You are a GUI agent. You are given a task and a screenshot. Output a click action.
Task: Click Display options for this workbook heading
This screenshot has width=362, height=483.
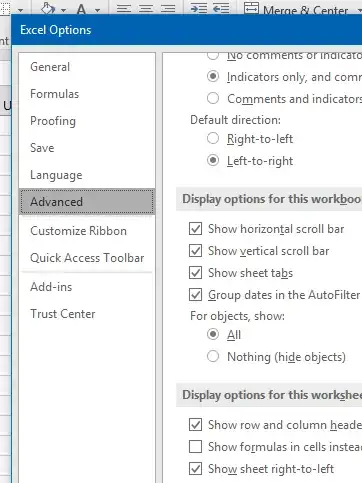coord(271,199)
